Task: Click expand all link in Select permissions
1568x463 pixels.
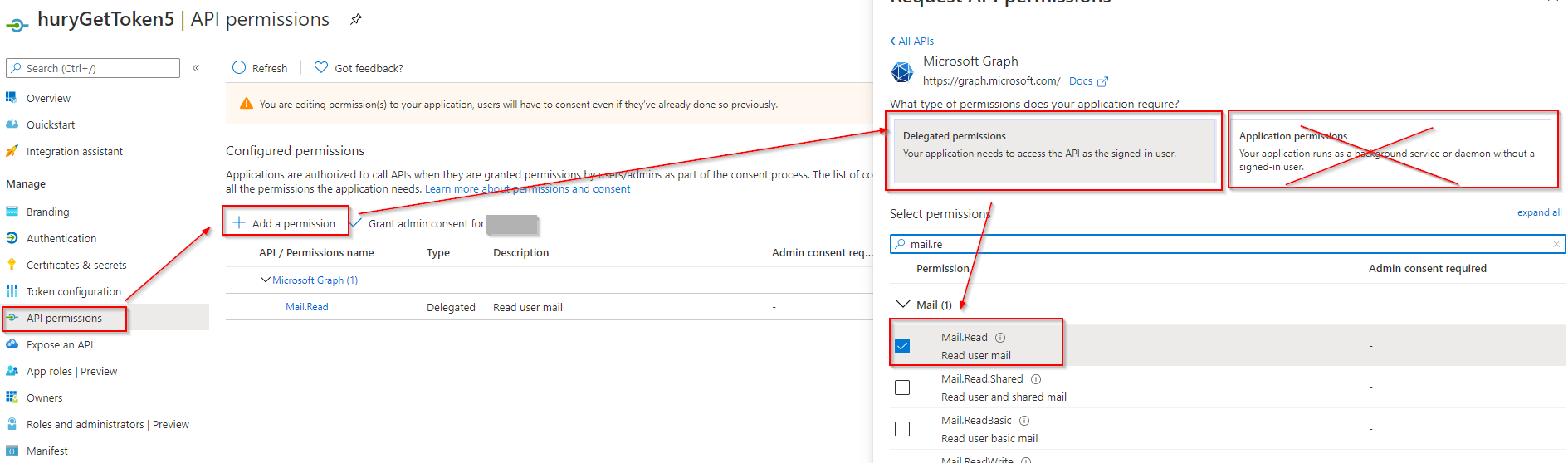Action: point(1539,212)
